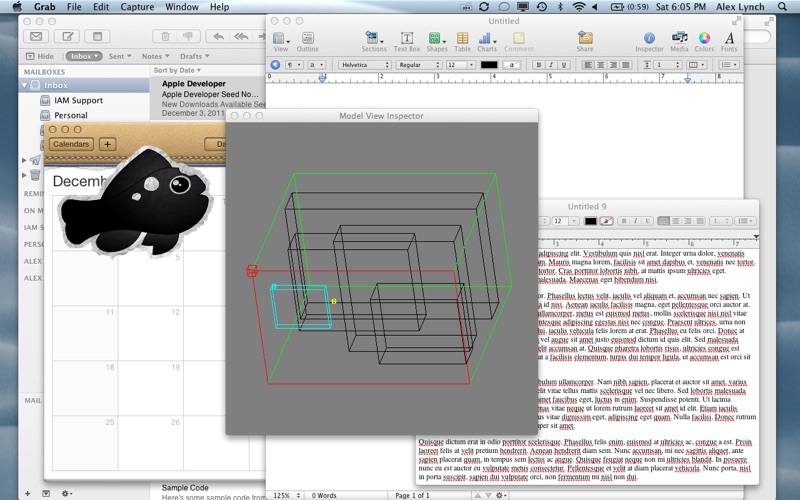
Task: Click the new note icon in Mail toolbar
Action: click(97, 36)
